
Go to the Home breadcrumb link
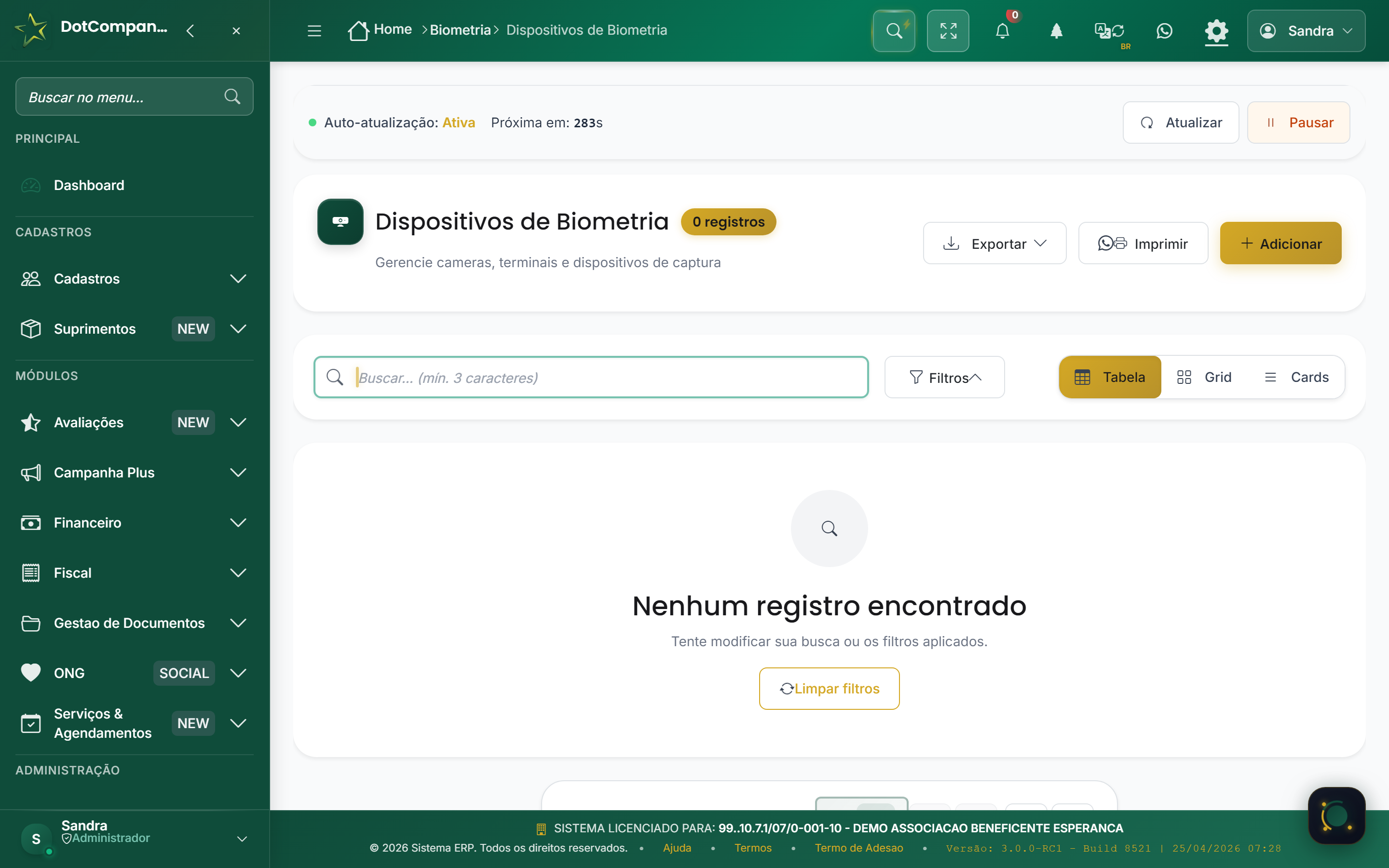(x=393, y=29)
